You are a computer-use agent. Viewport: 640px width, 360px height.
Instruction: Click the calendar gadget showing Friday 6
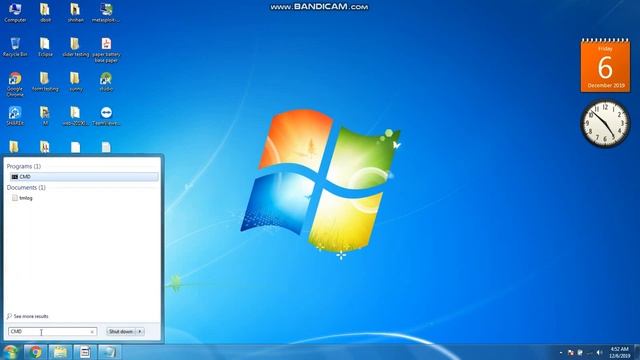pos(605,65)
